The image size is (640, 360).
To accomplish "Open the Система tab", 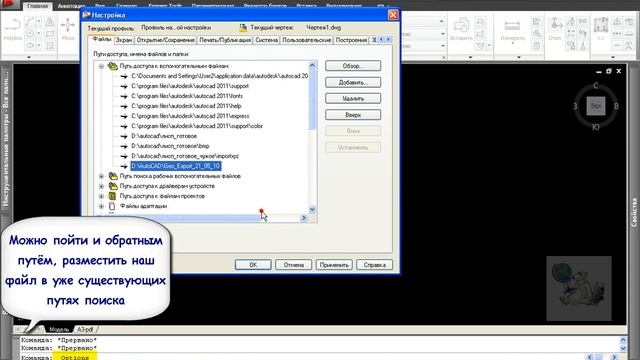I will [x=267, y=40].
